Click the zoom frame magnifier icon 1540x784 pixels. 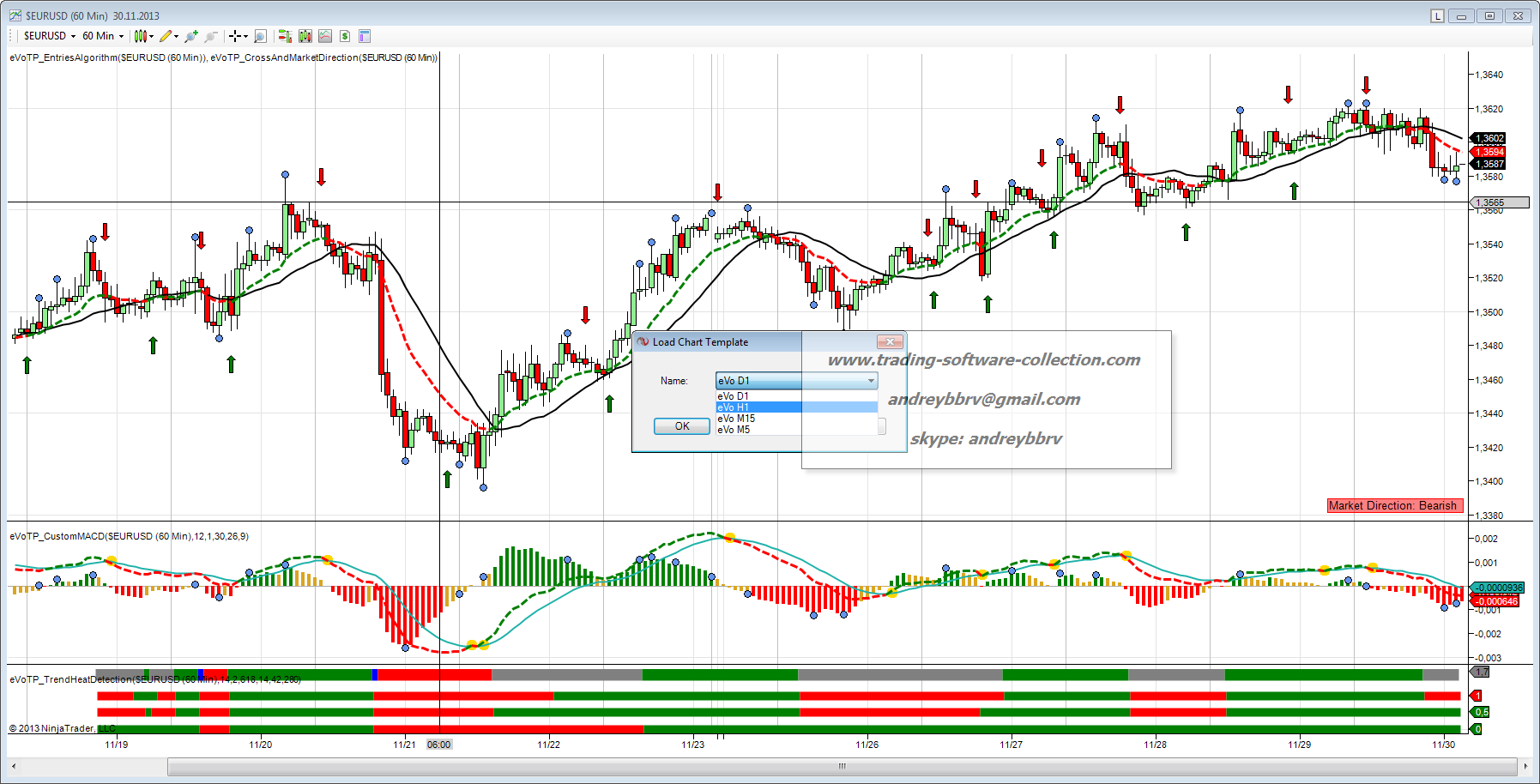point(261,36)
